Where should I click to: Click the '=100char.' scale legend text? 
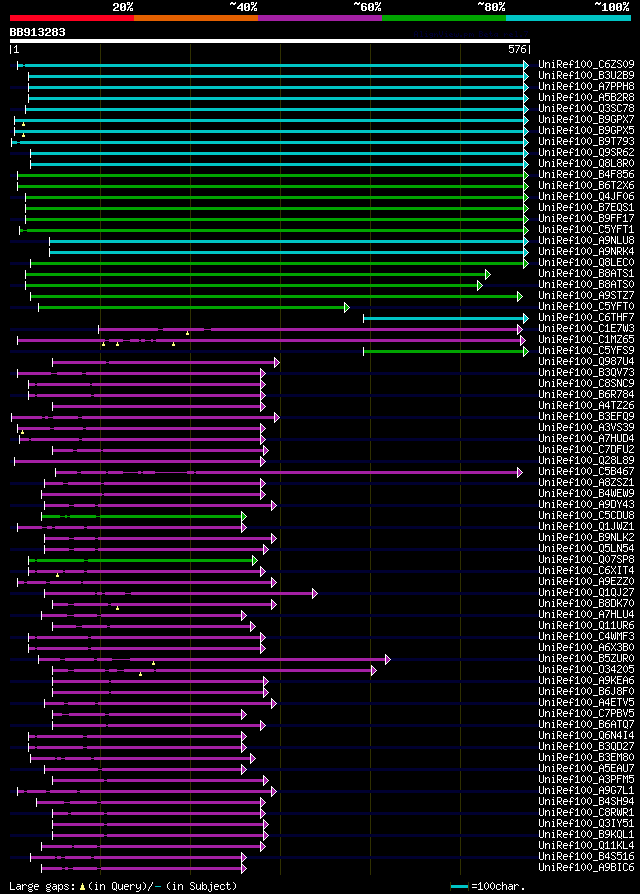[498, 887]
